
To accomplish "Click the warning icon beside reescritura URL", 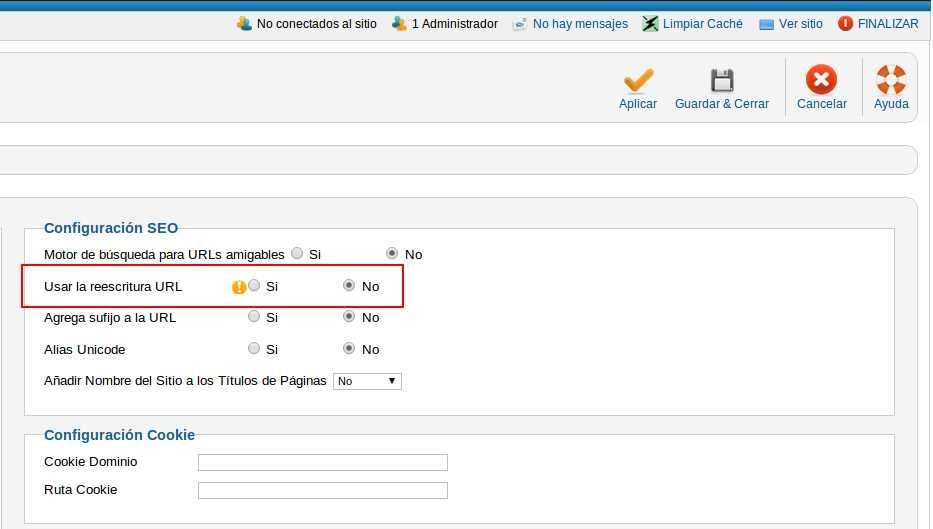I will tap(239, 287).
